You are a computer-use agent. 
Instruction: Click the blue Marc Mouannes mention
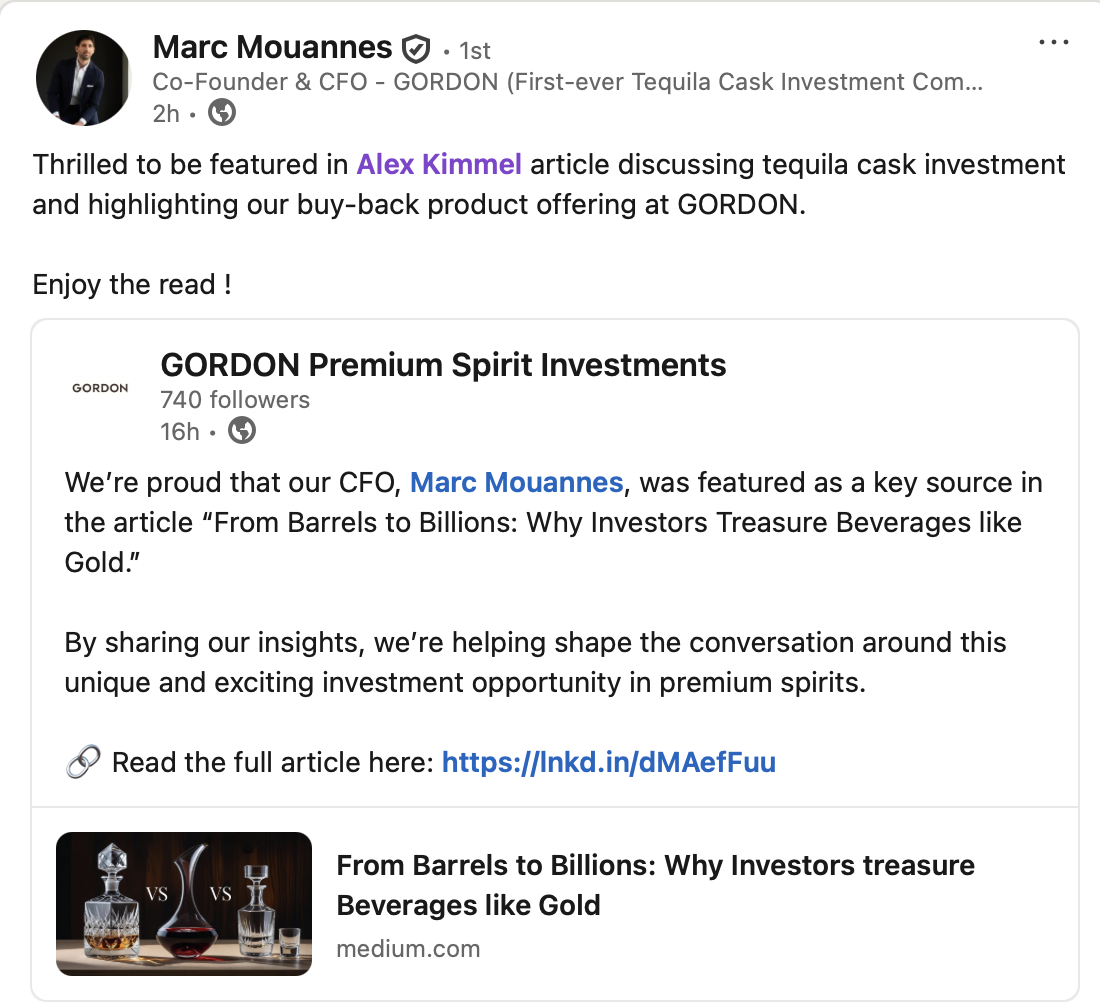(x=517, y=483)
